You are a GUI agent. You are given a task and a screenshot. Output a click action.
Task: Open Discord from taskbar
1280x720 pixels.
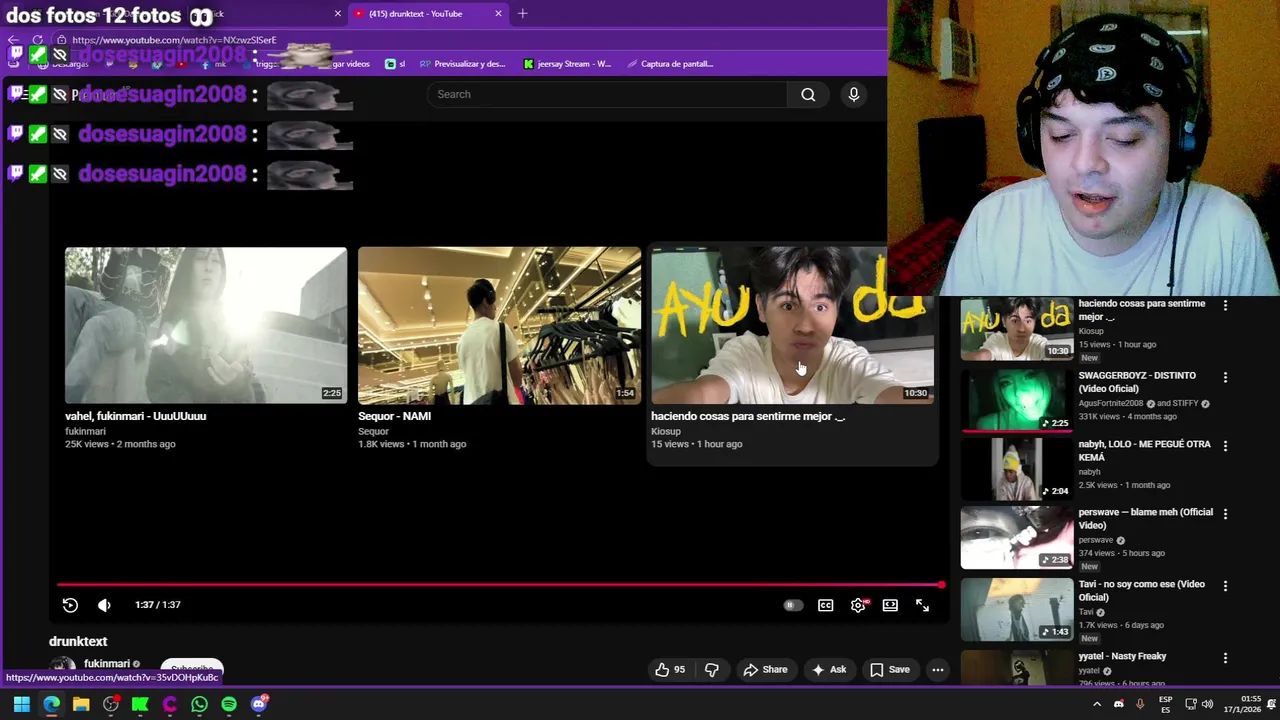pyautogui.click(x=259, y=704)
